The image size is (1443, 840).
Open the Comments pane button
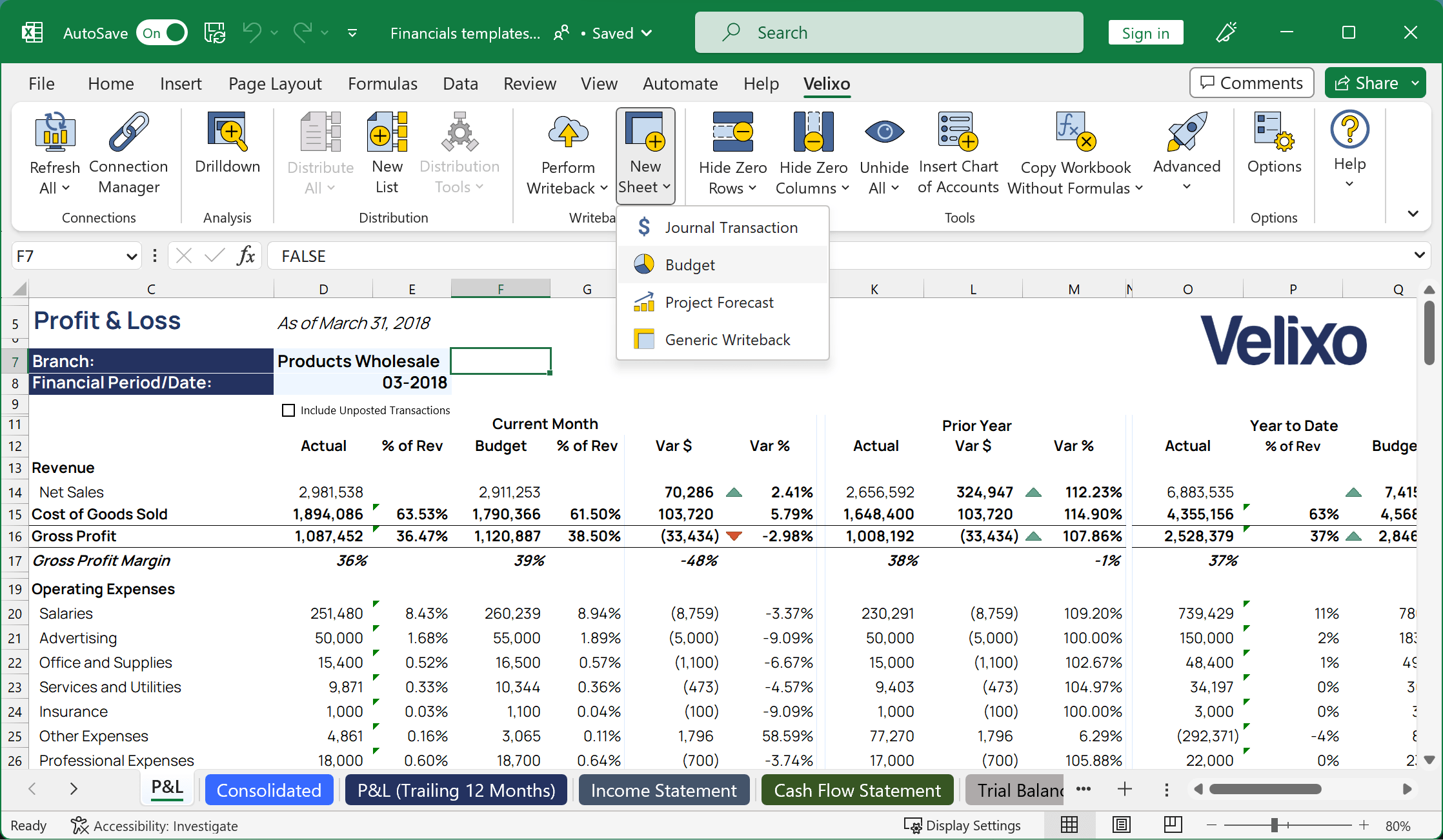[x=1251, y=83]
